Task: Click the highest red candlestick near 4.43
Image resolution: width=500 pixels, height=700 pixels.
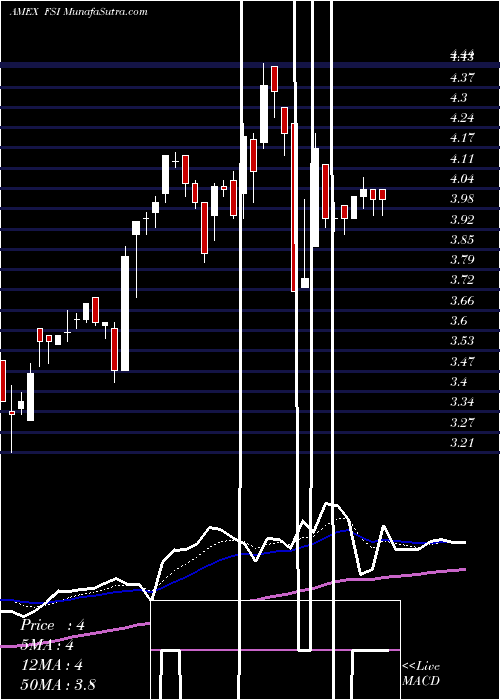Action: click(274, 79)
